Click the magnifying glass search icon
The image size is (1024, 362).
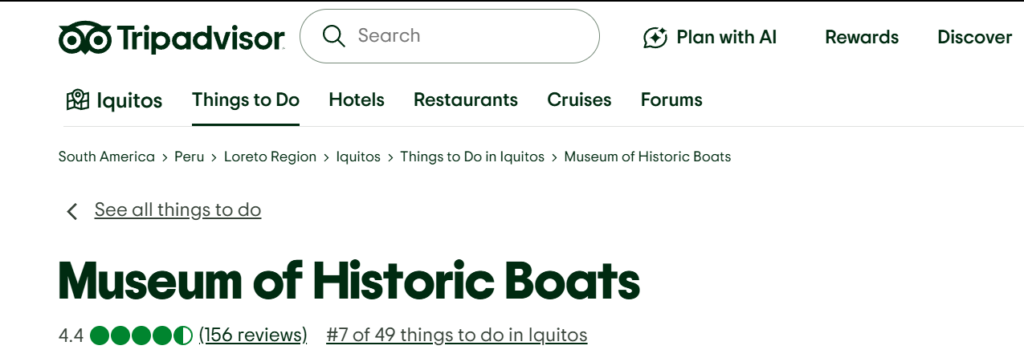coord(334,36)
